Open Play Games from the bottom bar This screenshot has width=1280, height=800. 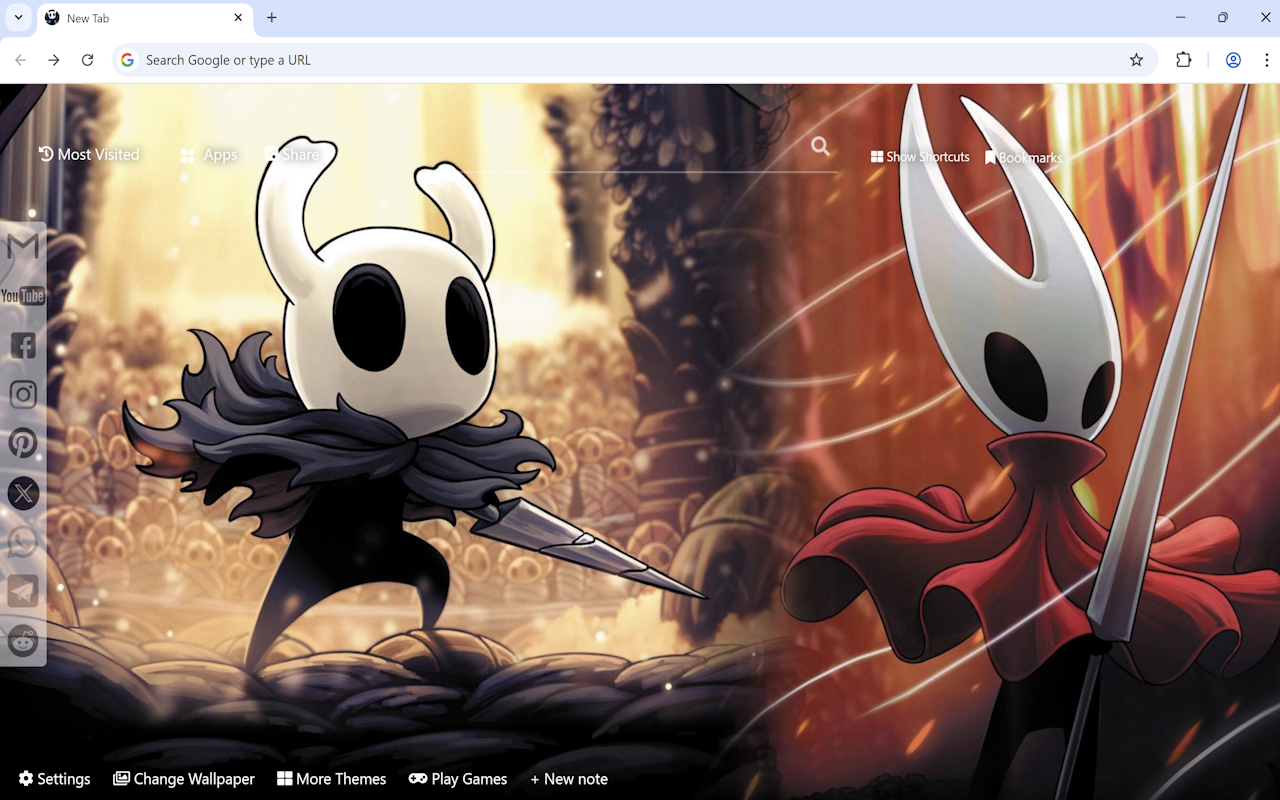click(458, 779)
